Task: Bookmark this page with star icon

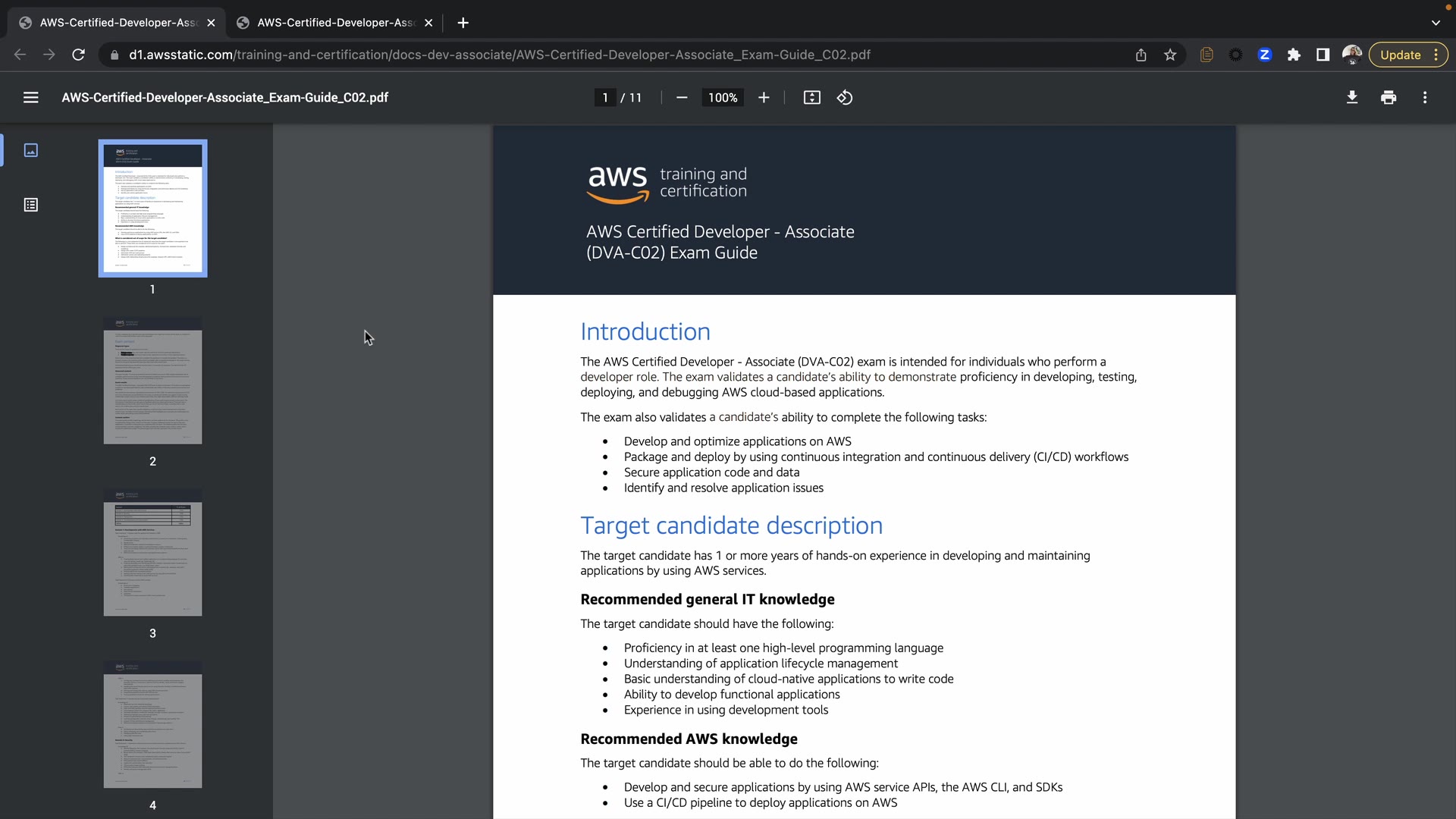Action: click(1170, 55)
